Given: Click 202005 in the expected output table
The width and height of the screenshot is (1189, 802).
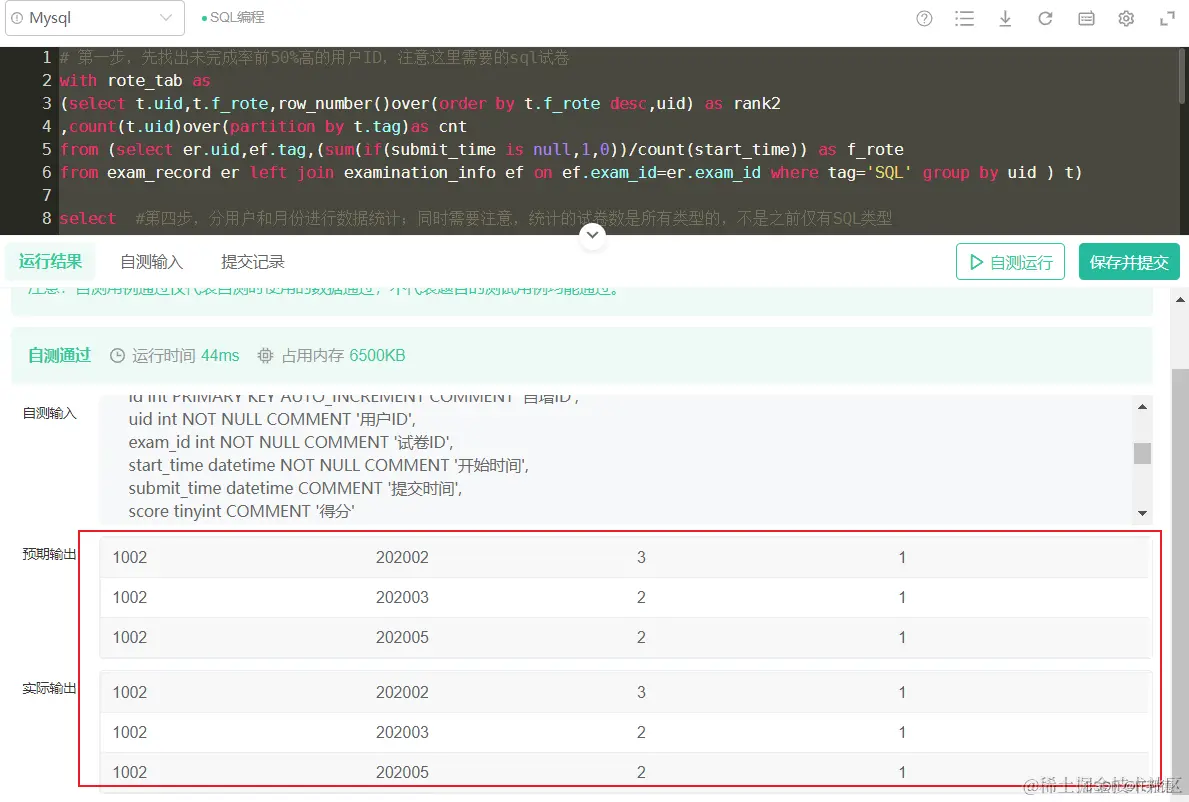Looking at the screenshot, I should click(402, 638).
